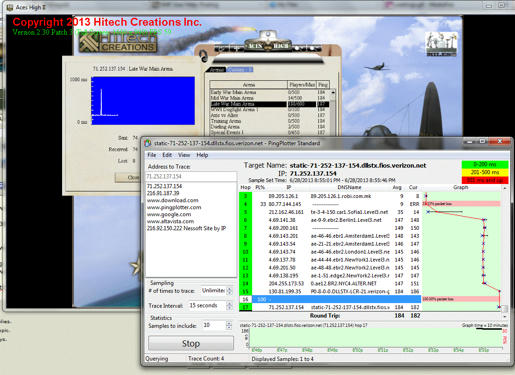
Task: Click the Hop column header
Action: click(x=245, y=187)
